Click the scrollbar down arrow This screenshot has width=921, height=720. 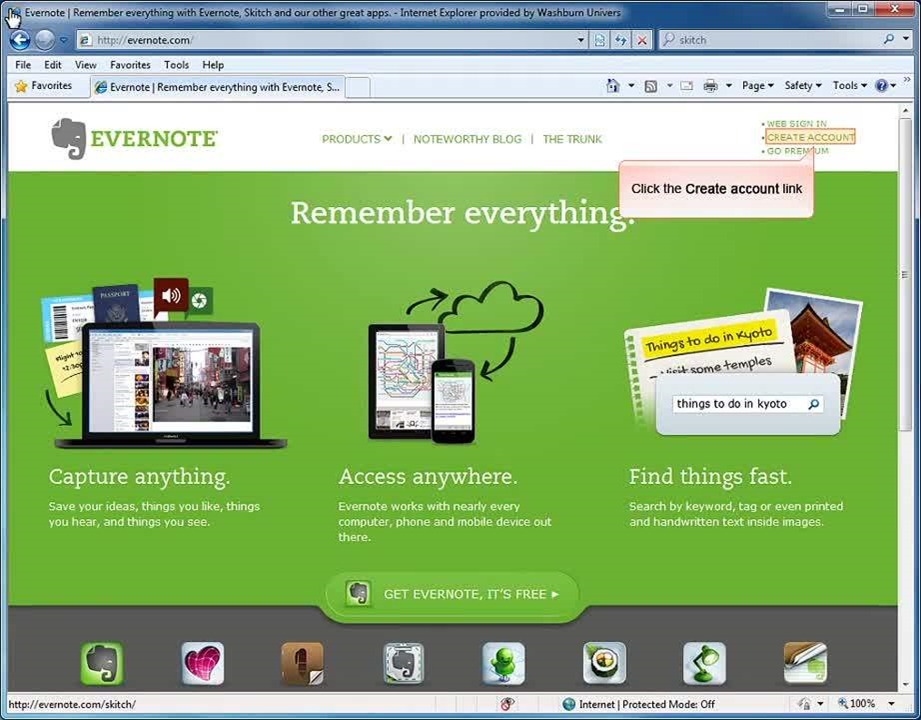(905, 685)
